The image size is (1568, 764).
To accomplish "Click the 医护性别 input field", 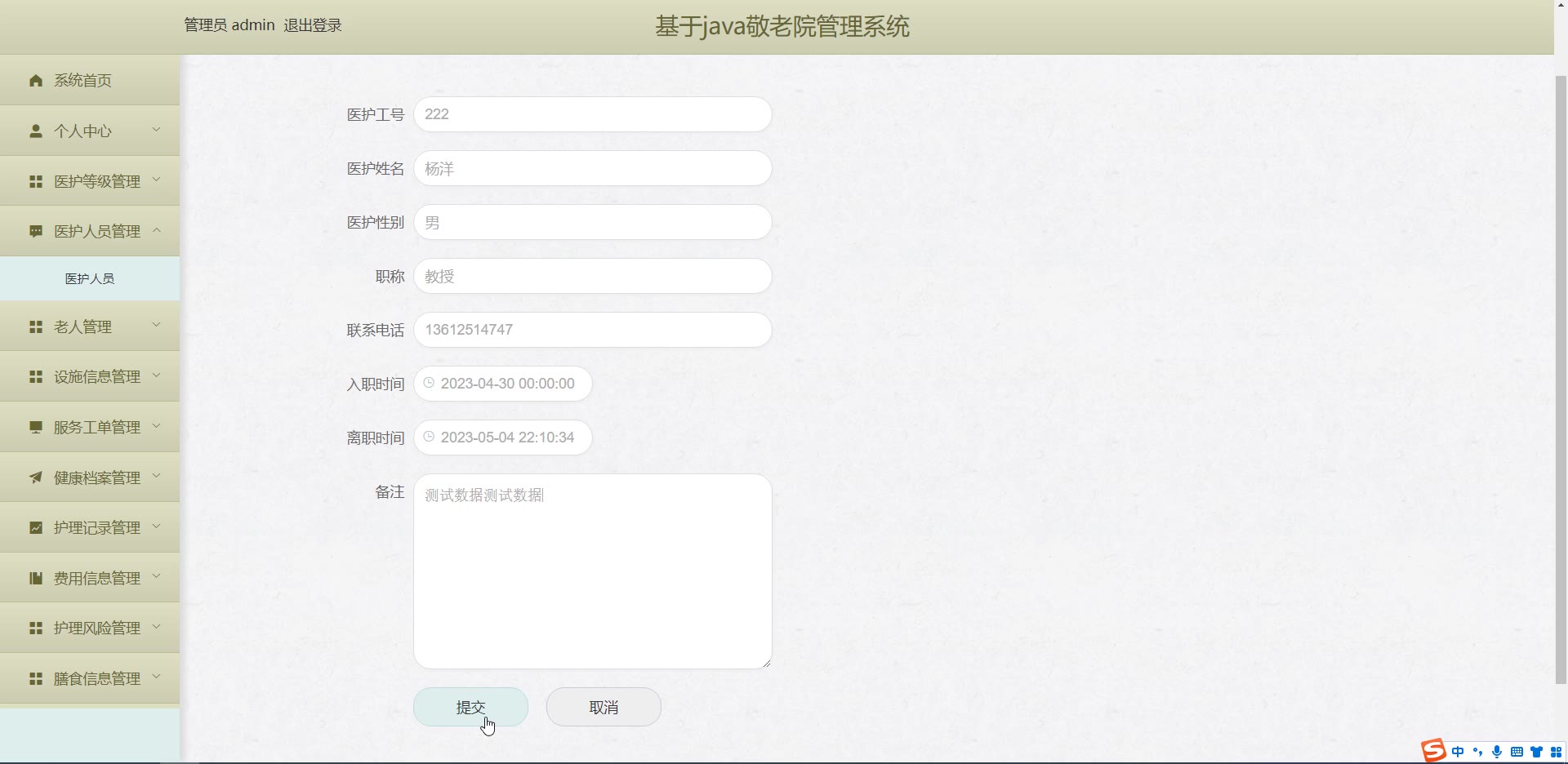I will tap(593, 222).
